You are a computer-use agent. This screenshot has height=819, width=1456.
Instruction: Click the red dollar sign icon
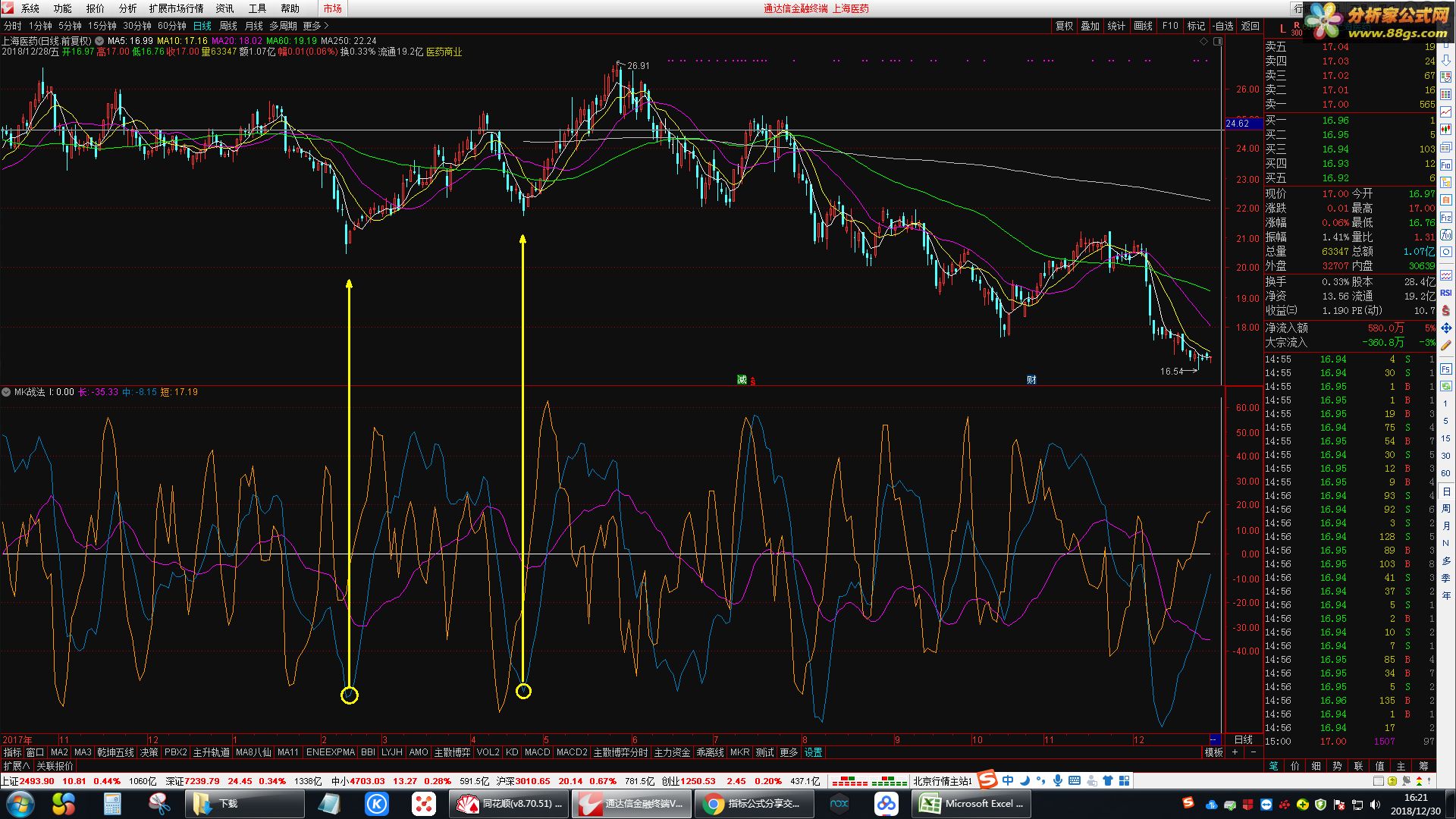pos(1446,310)
